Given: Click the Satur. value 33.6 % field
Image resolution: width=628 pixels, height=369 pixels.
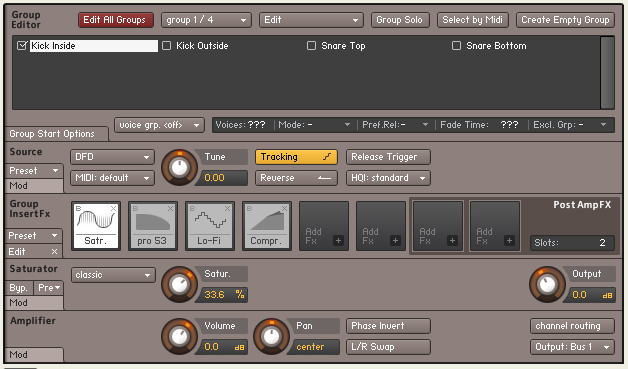Looking at the screenshot, I should [223, 295].
